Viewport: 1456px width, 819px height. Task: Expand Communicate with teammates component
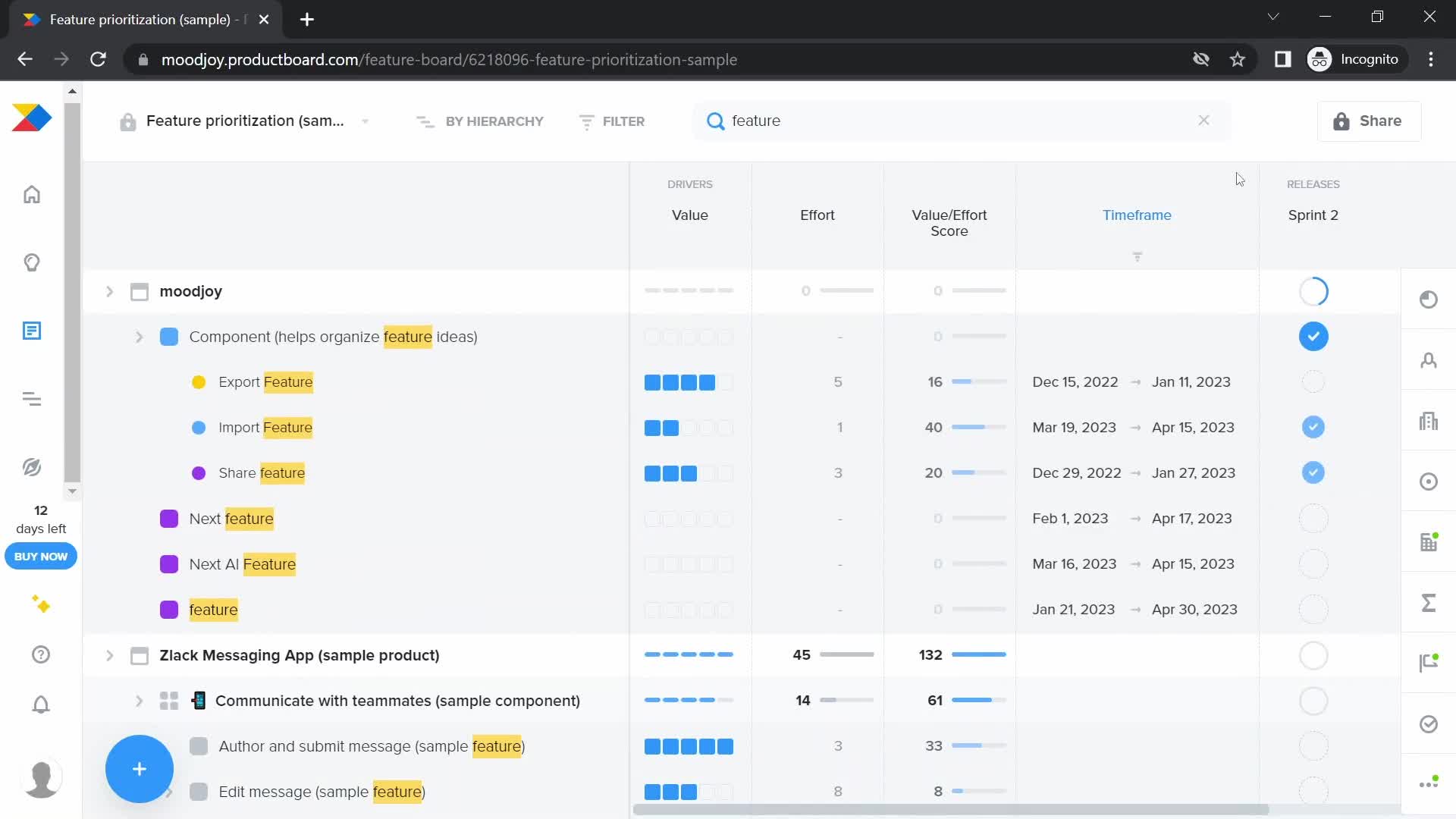tap(139, 701)
